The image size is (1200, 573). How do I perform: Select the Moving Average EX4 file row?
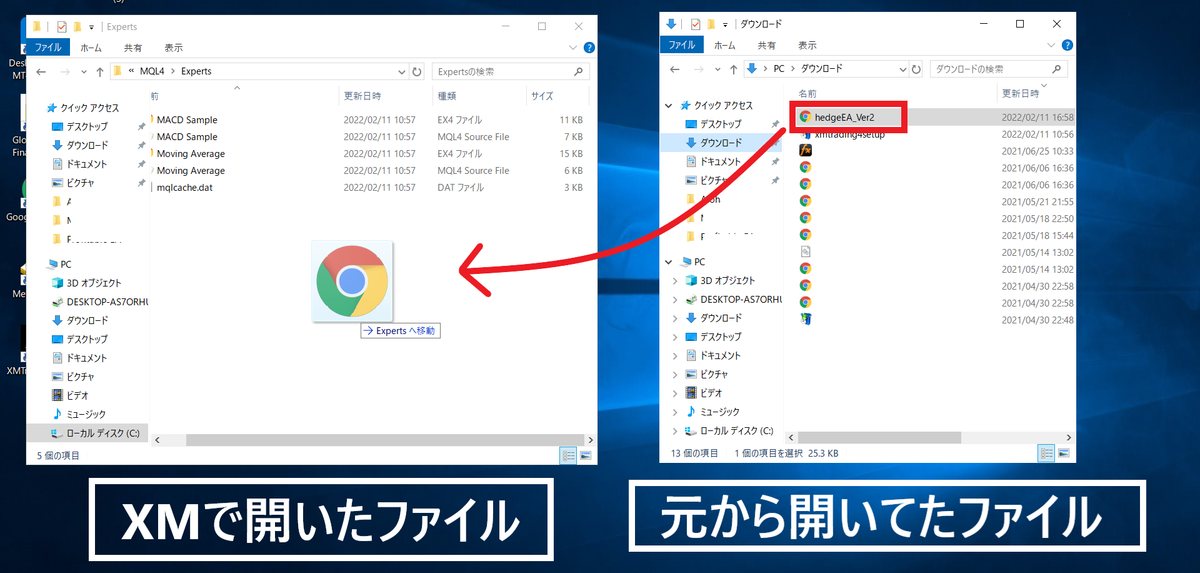pos(370,153)
